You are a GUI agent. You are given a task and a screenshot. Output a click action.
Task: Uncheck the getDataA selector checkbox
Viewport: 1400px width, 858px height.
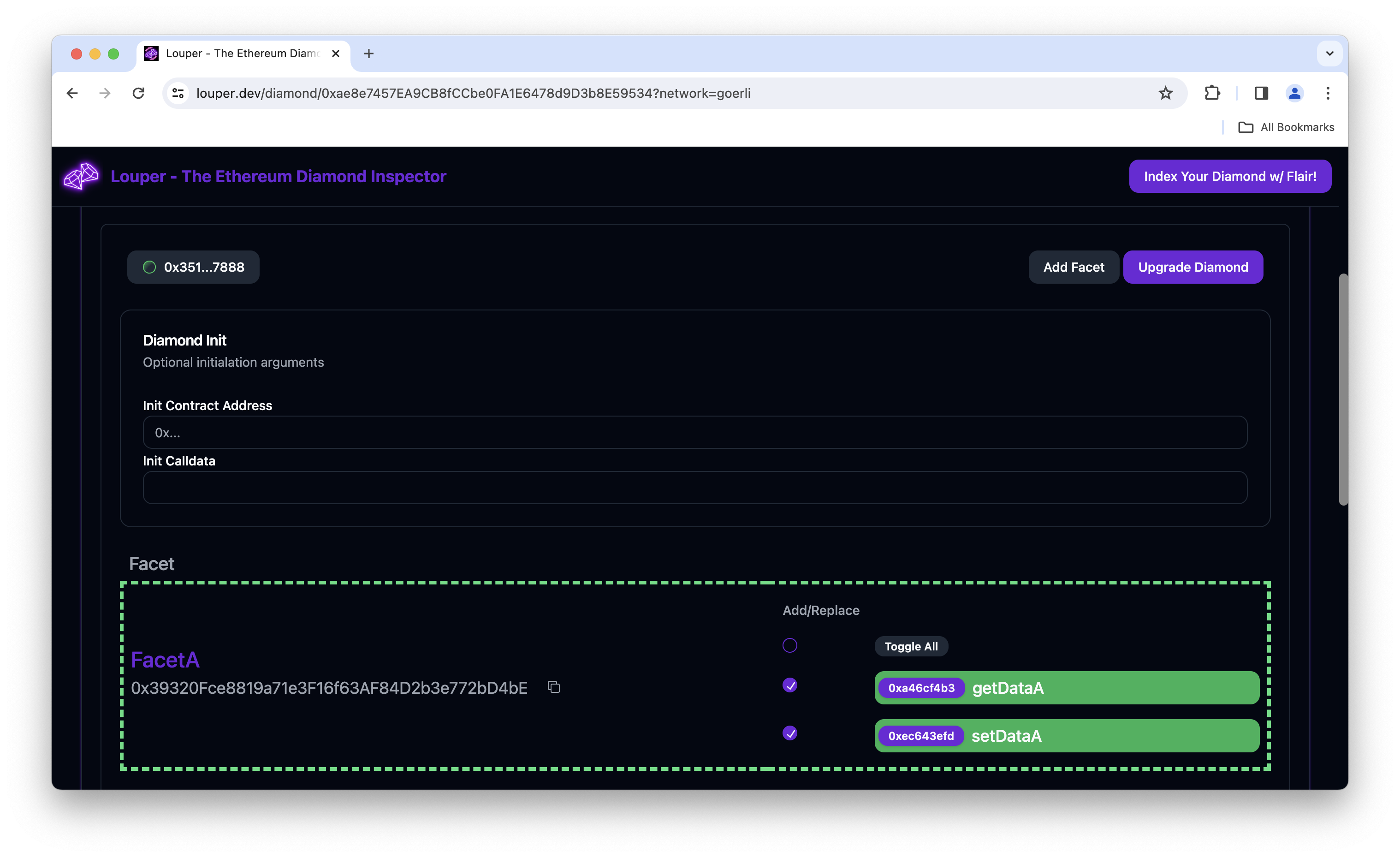(x=790, y=686)
